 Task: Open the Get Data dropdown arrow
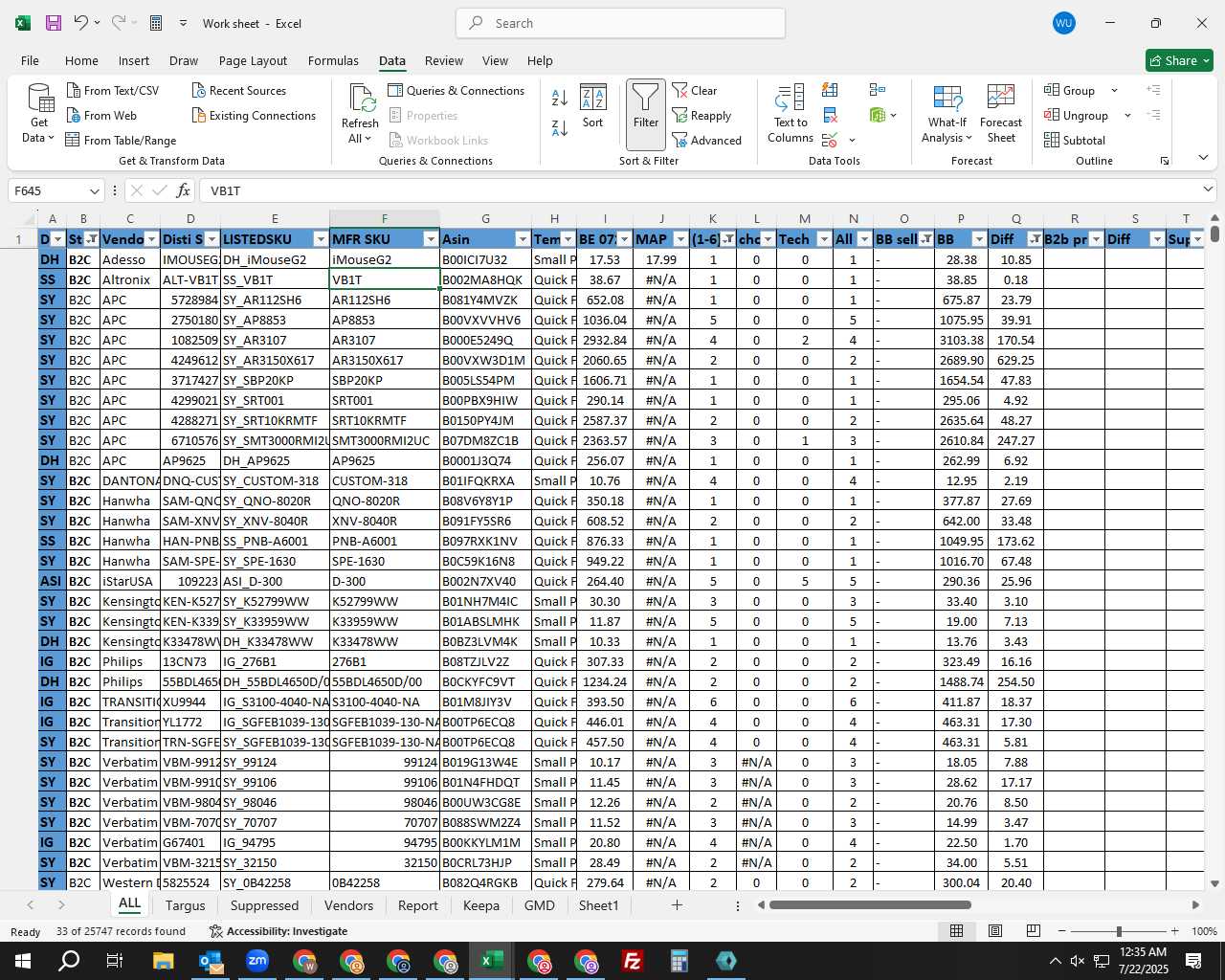click(51, 139)
